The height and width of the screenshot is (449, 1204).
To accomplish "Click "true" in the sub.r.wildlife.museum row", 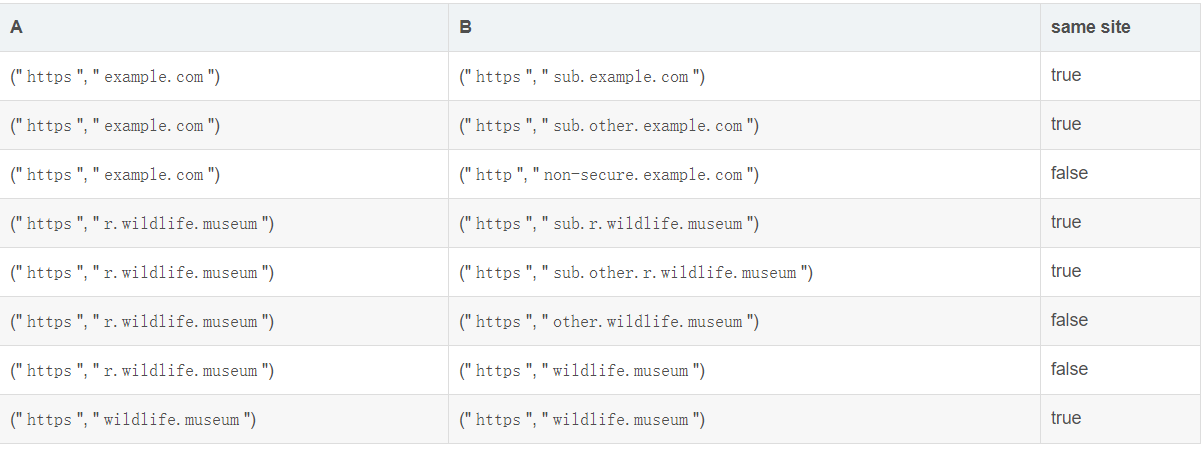I will point(1066,222).
